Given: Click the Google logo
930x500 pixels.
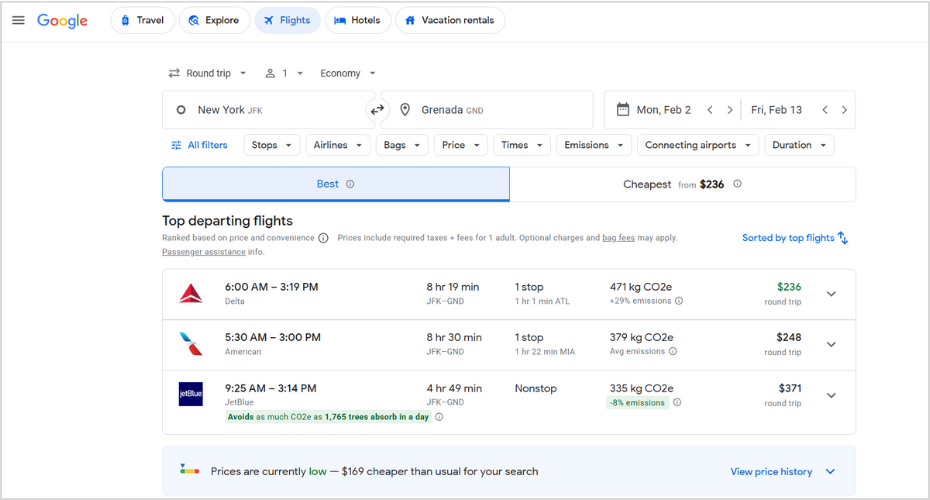Looking at the screenshot, I should pos(62,21).
